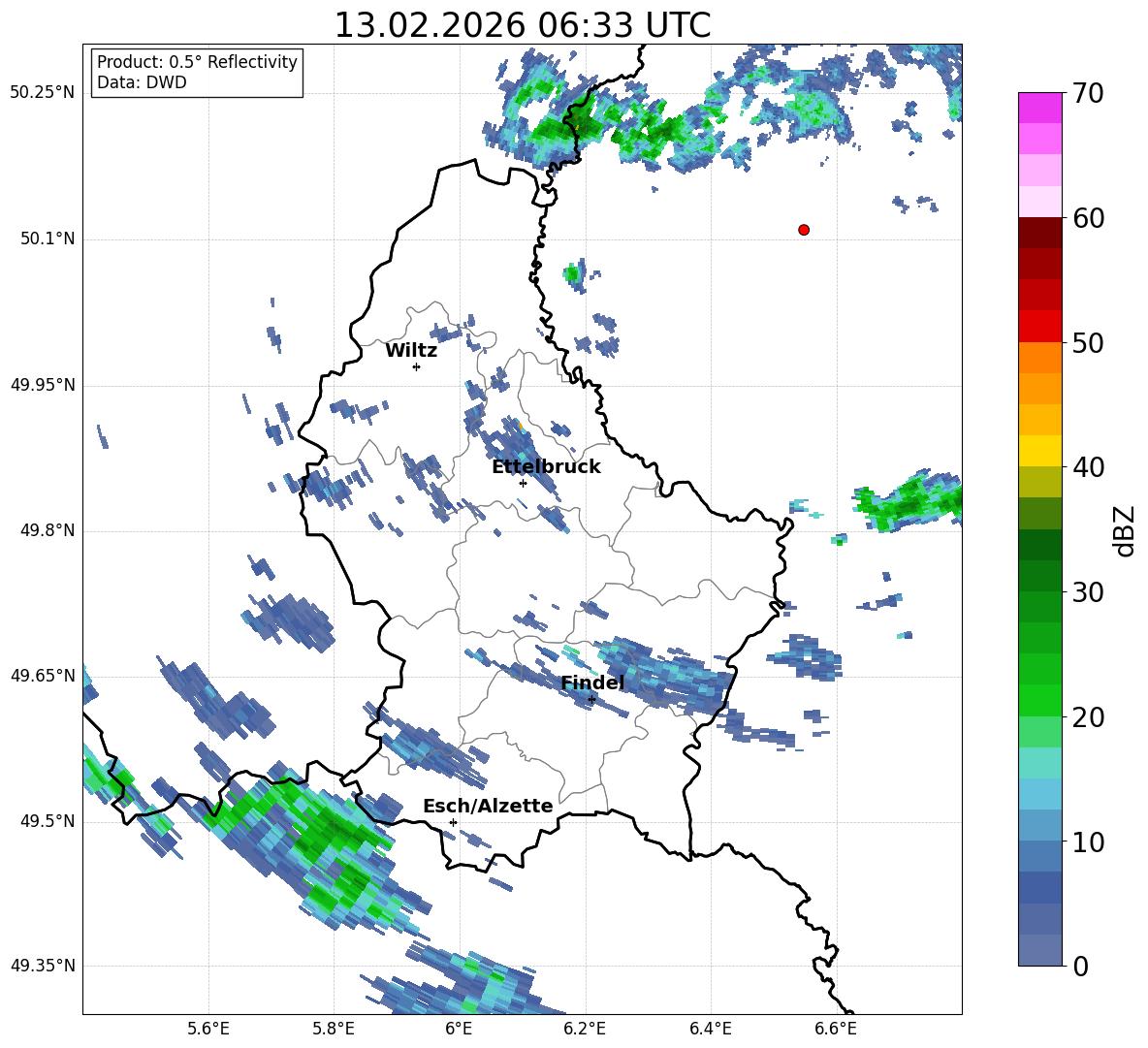The image size is (1148, 1048).
Task: Click the orange colorbar segment just below 50
Action: click(1039, 358)
